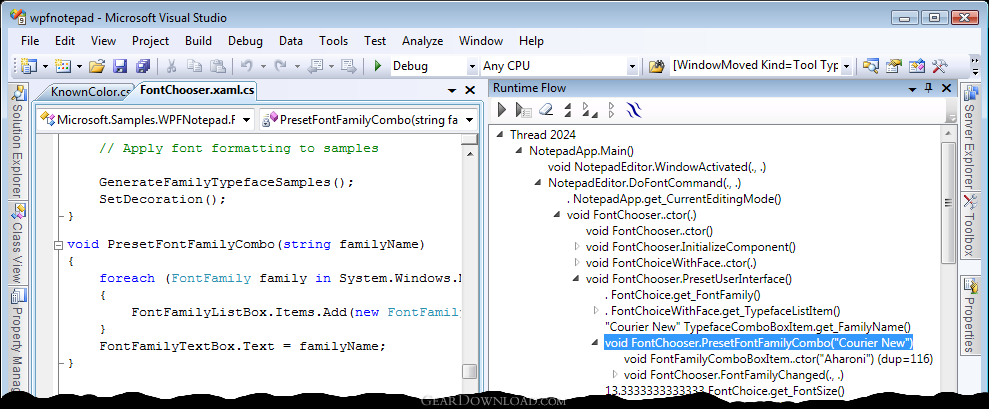Open the Build menu
The width and height of the screenshot is (989, 409).
tap(198, 40)
